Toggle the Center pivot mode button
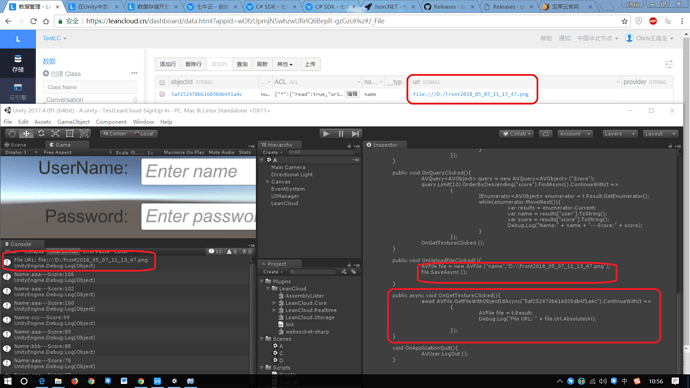690x388 pixels. pos(115,134)
